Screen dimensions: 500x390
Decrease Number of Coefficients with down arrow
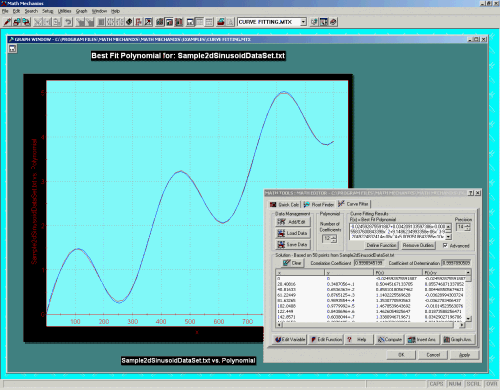[334, 240]
